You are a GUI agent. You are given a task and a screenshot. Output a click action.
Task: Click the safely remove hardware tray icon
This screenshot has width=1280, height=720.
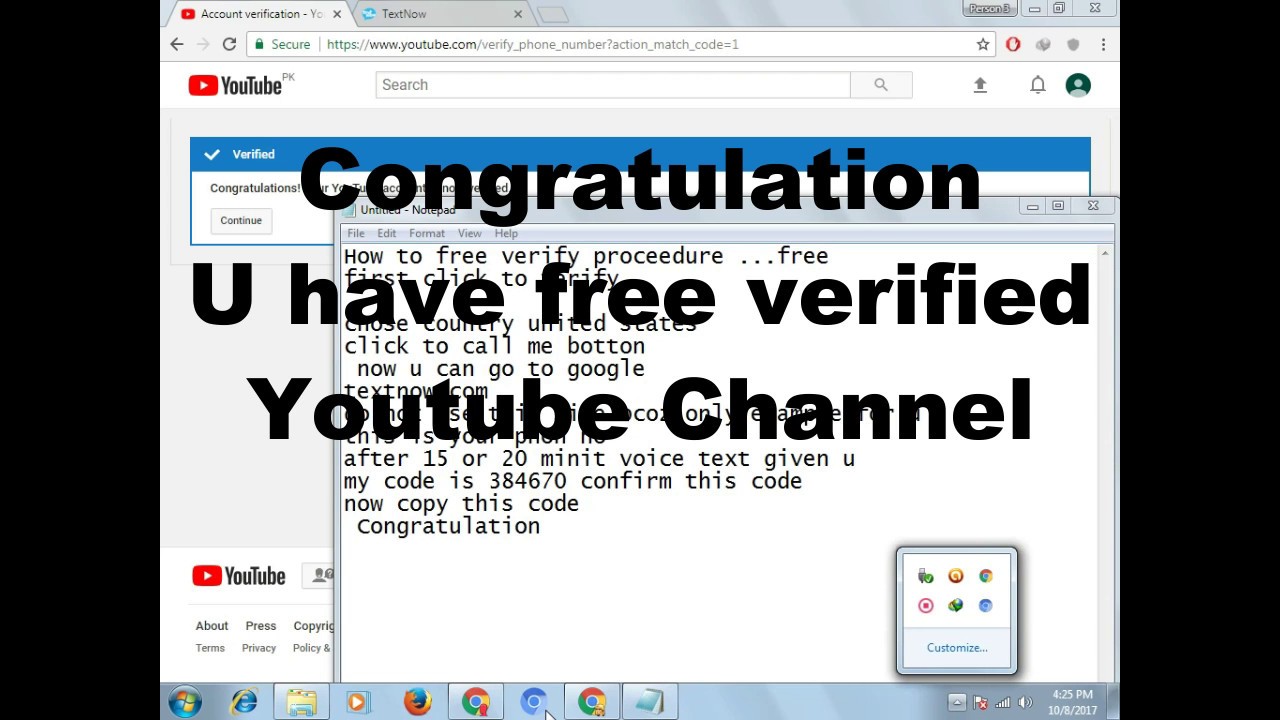pyautogui.click(x=926, y=576)
